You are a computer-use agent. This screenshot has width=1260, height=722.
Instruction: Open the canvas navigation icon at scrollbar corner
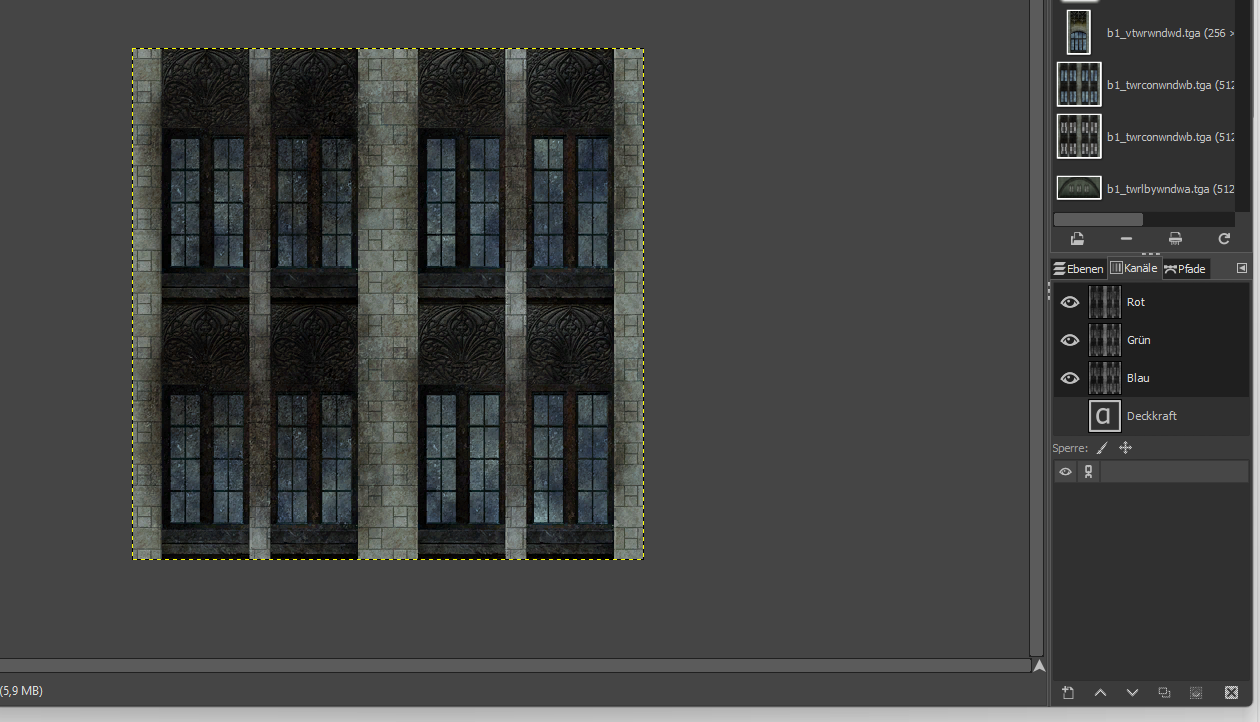pos(1039,665)
